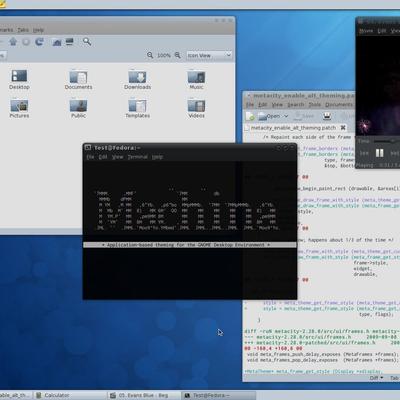Reload the file manager folder view
The width and height of the screenshot is (400, 400).
(x=39, y=42)
